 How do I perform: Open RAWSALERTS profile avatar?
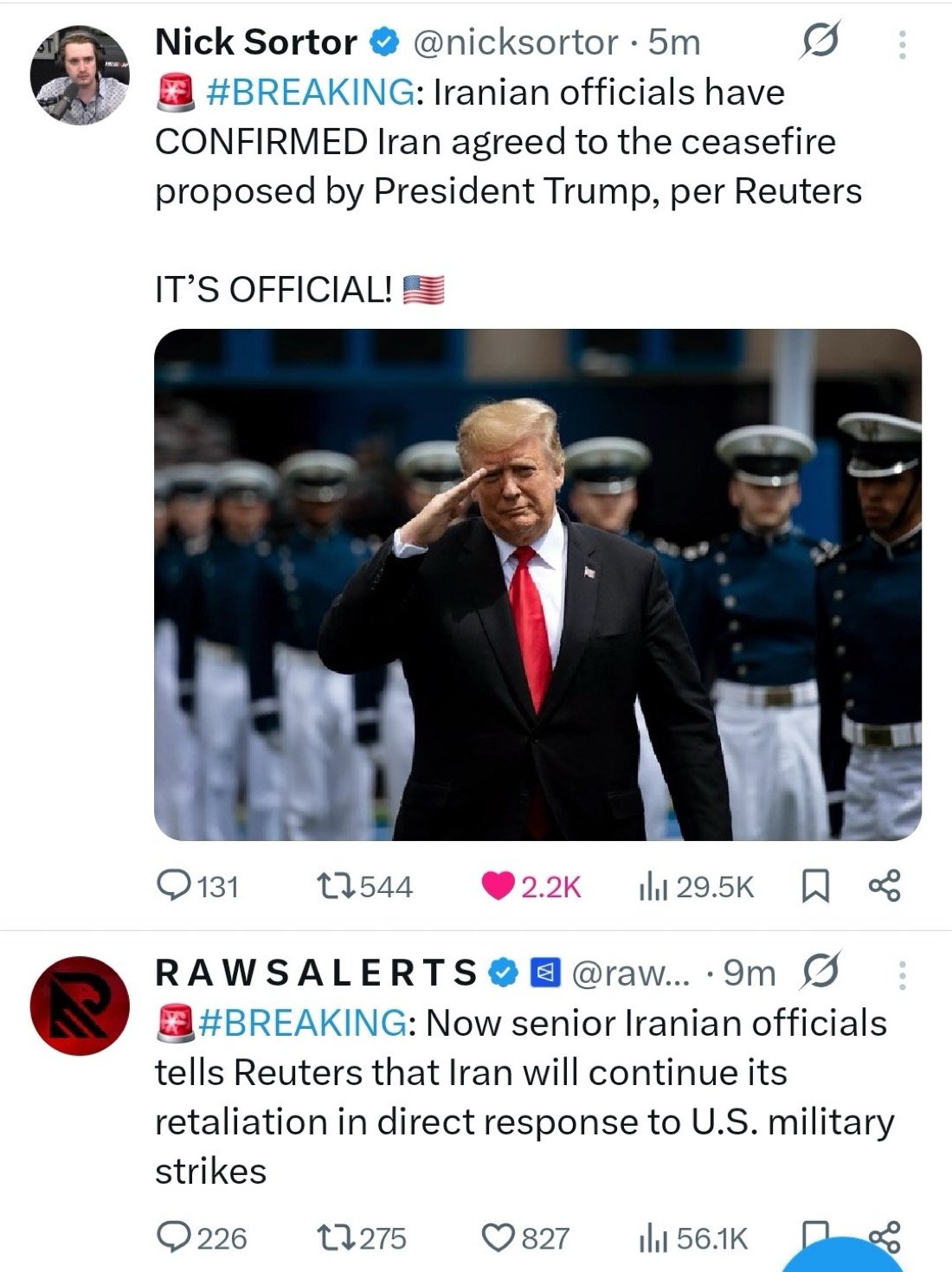pyautogui.click(x=80, y=1005)
